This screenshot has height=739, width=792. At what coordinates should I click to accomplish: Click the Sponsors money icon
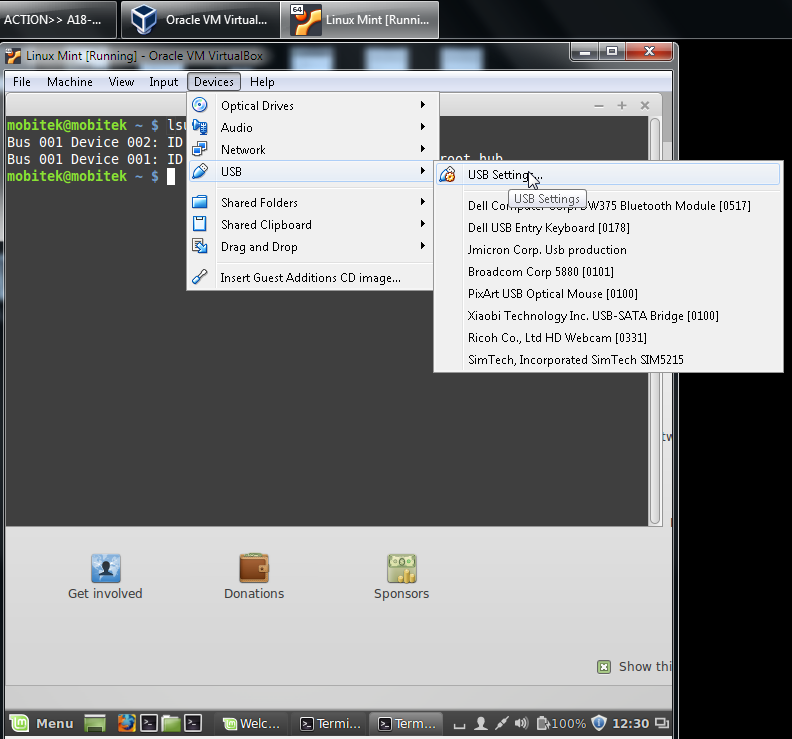click(x=401, y=569)
